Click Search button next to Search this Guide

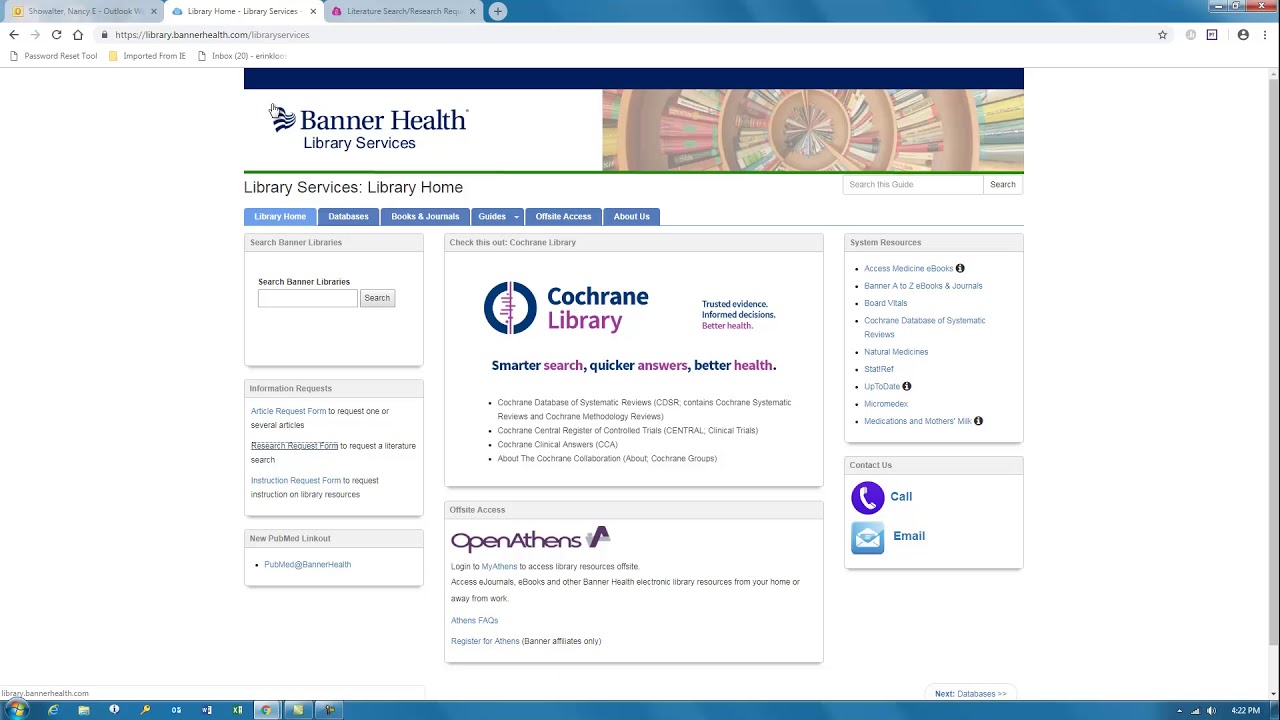pos(1002,184)
